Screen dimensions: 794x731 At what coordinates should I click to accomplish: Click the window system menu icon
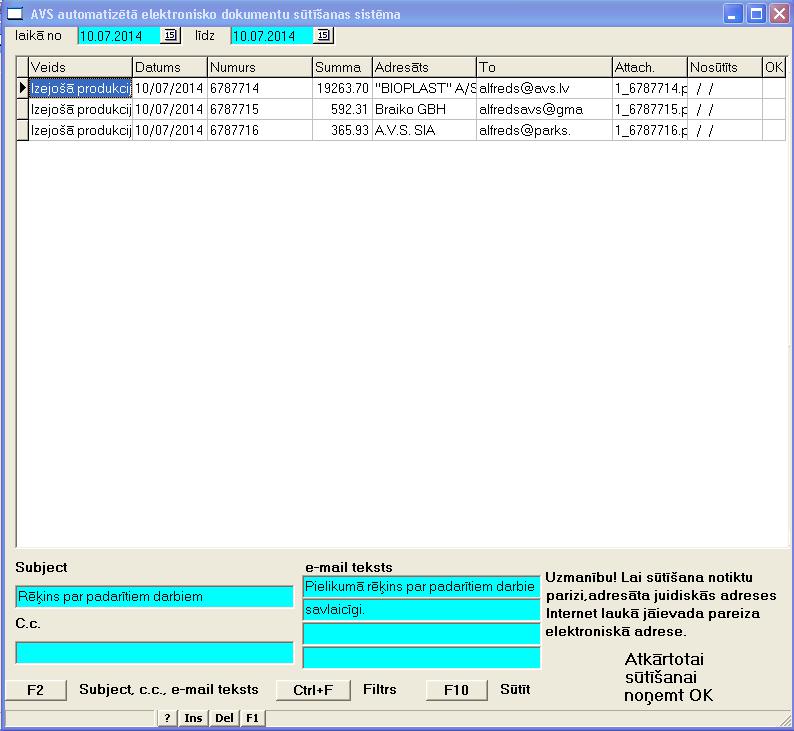(x=15, y=14)
